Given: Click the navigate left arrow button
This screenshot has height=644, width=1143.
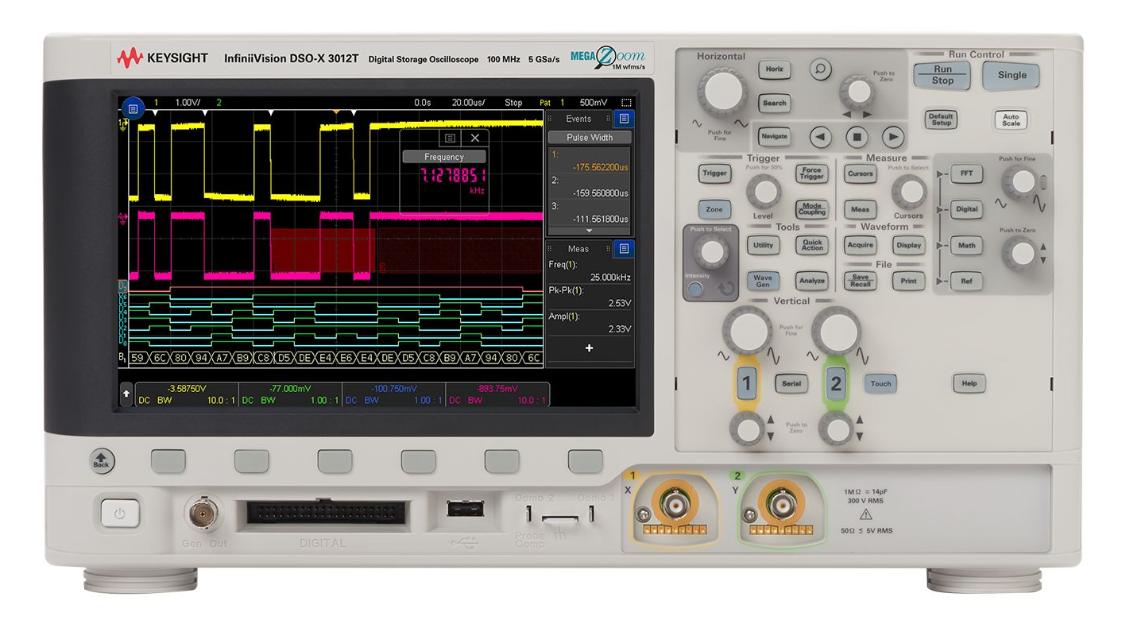Looking at the screenshot, I should pyautogui.click(x=821, y=136).
